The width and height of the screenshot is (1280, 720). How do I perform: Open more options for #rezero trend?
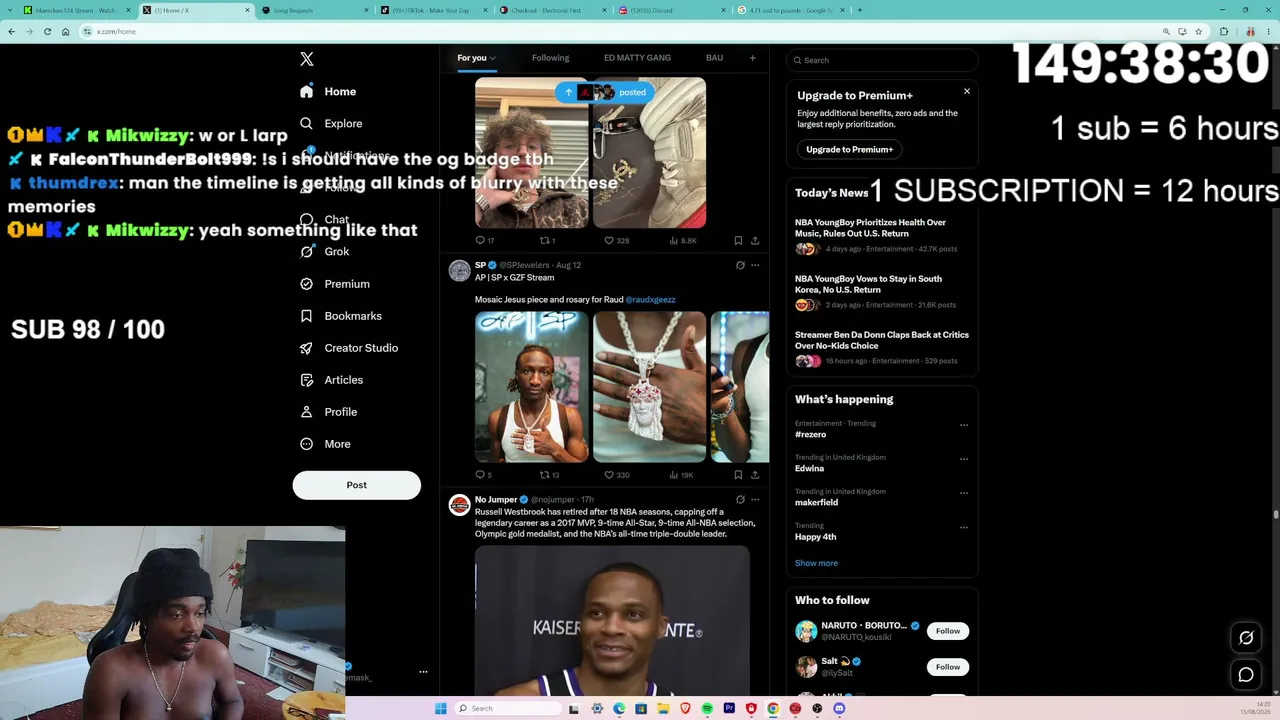(x=964, y=425)
